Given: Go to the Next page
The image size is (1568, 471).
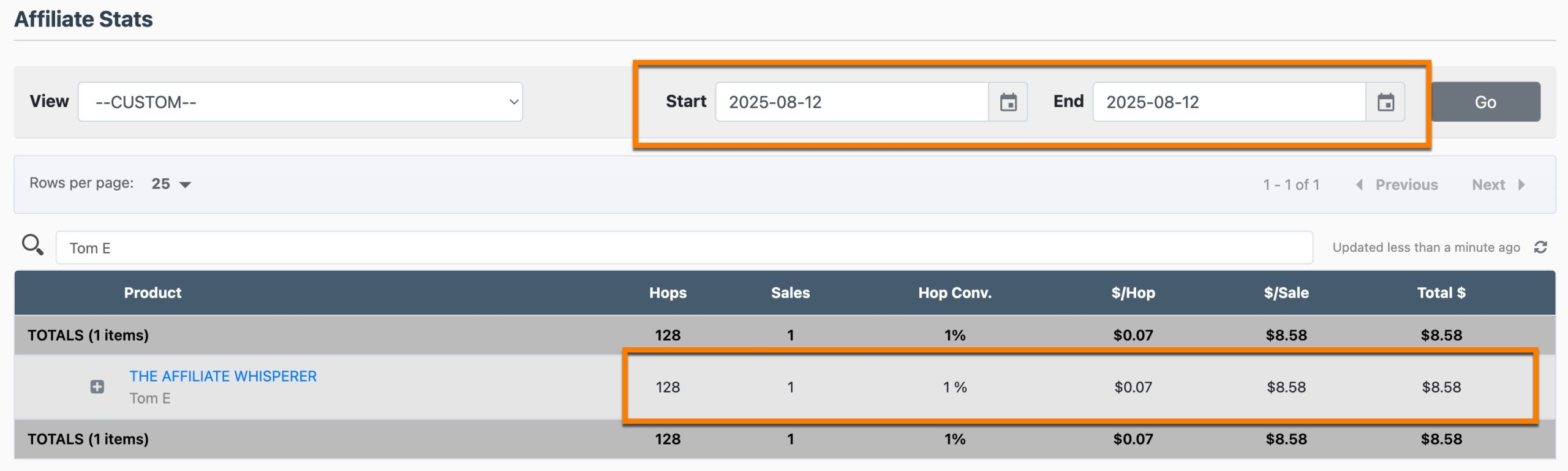Looking at the screenshot, I should pyautogui.click(x=1498, y=184).
